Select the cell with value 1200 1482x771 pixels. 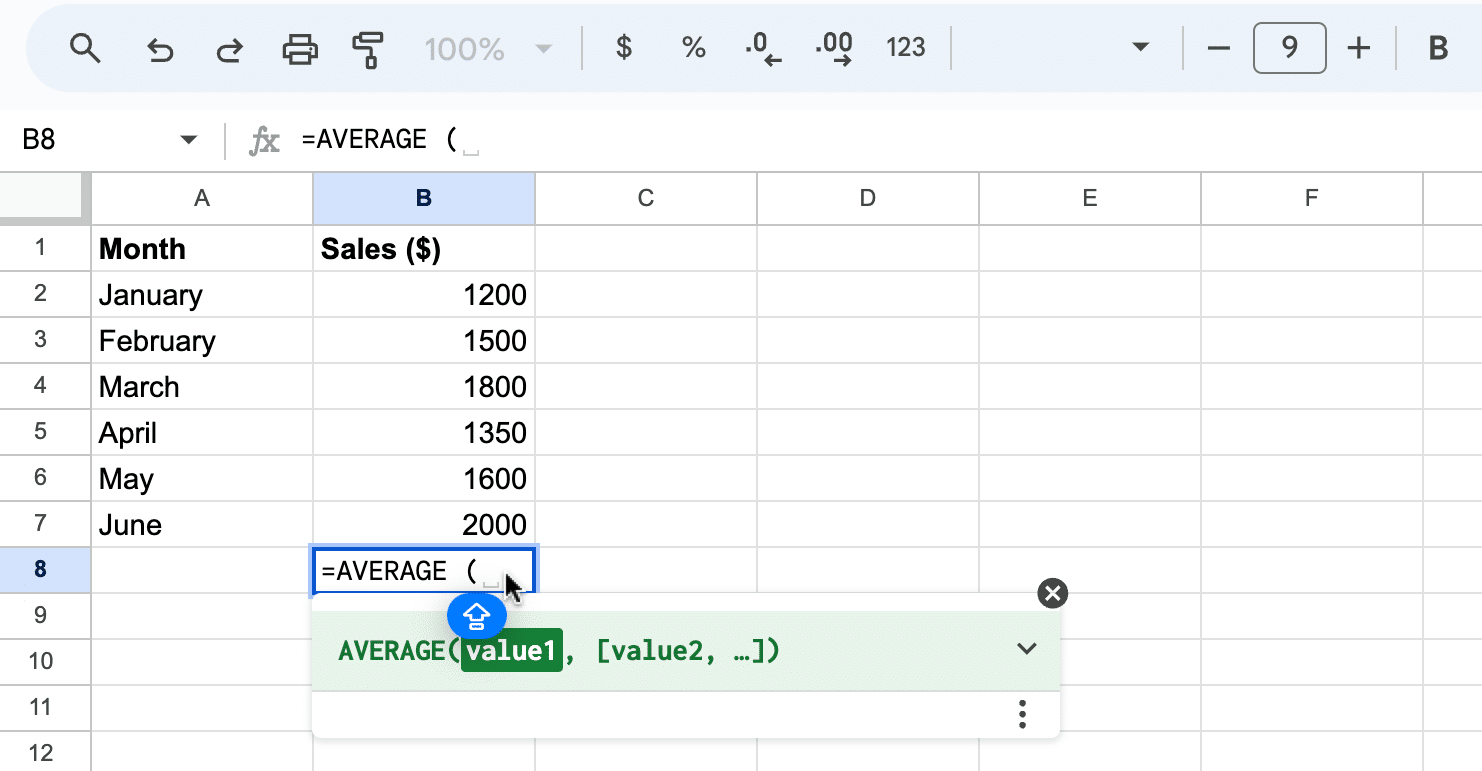[x=424, y=294]
